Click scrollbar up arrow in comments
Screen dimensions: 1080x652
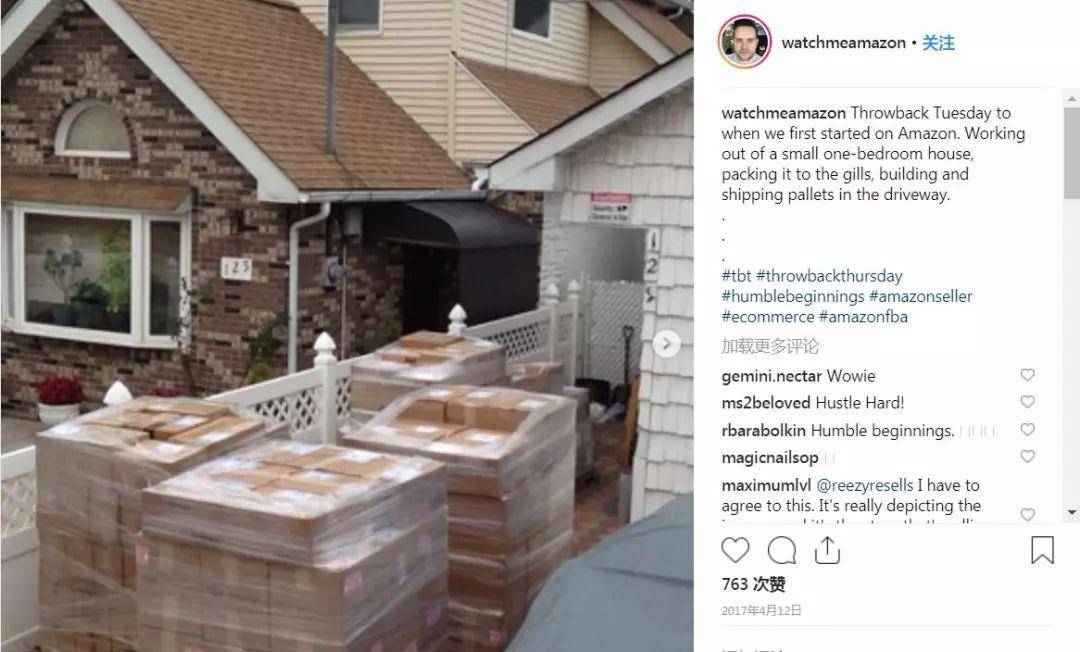point(1071,99)
